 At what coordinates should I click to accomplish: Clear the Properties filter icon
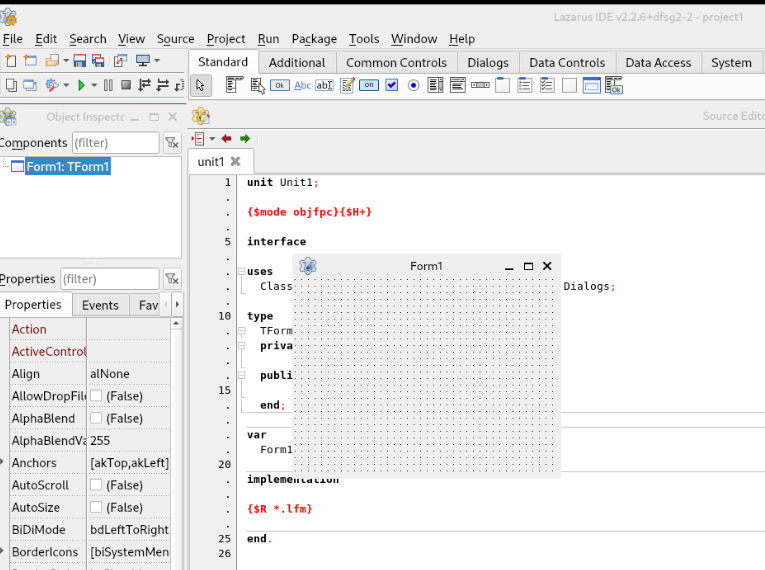172,279
